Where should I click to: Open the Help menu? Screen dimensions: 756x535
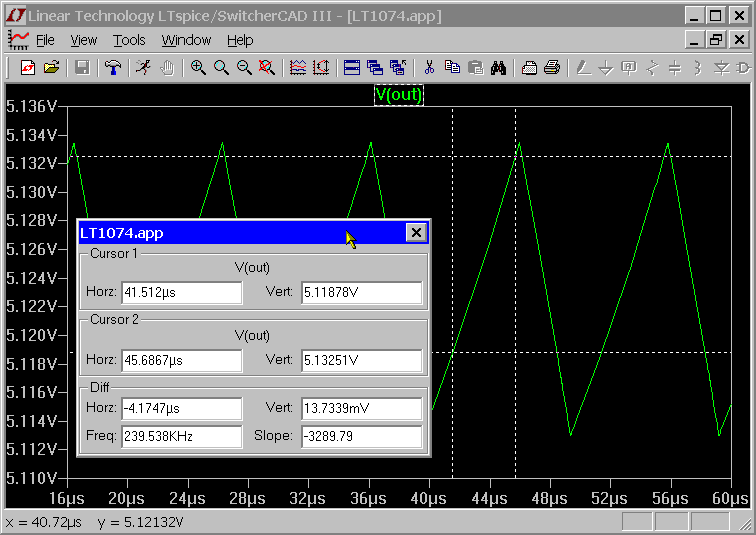[240, 40]
